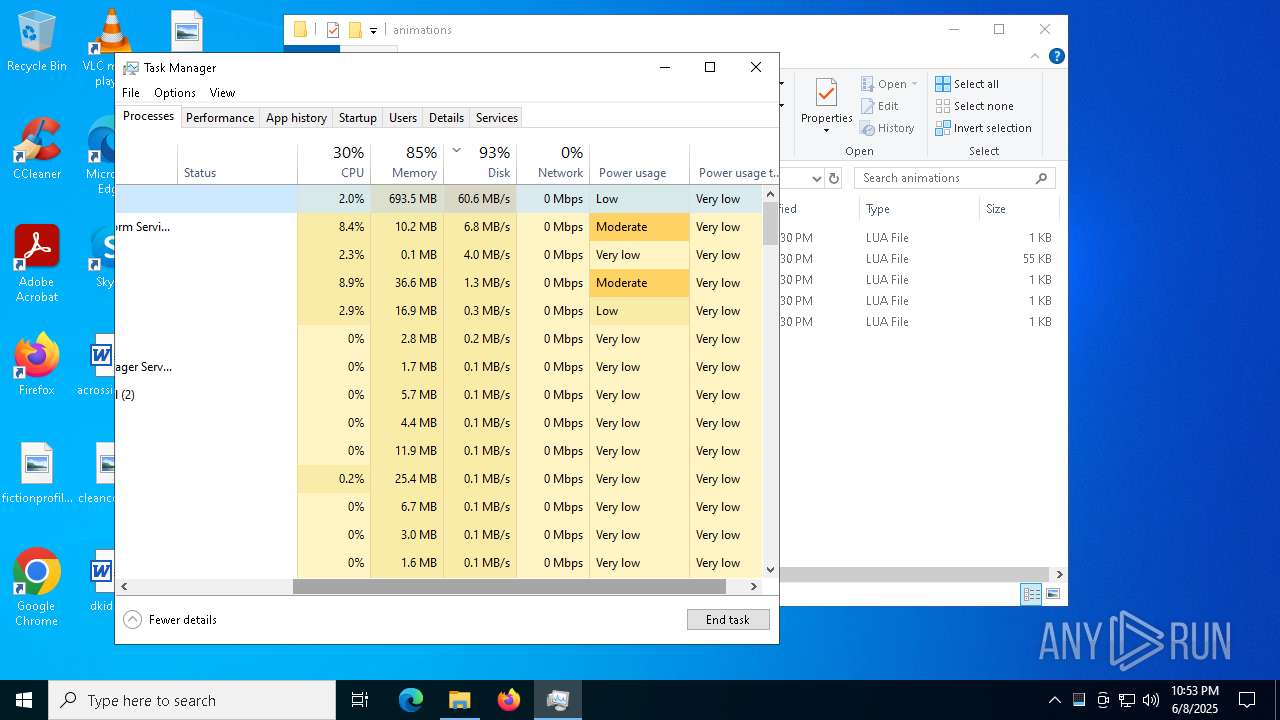Select the process row using 693.5 MB
The height and width of the screenshot is (720, 1280).
point(438,199)
